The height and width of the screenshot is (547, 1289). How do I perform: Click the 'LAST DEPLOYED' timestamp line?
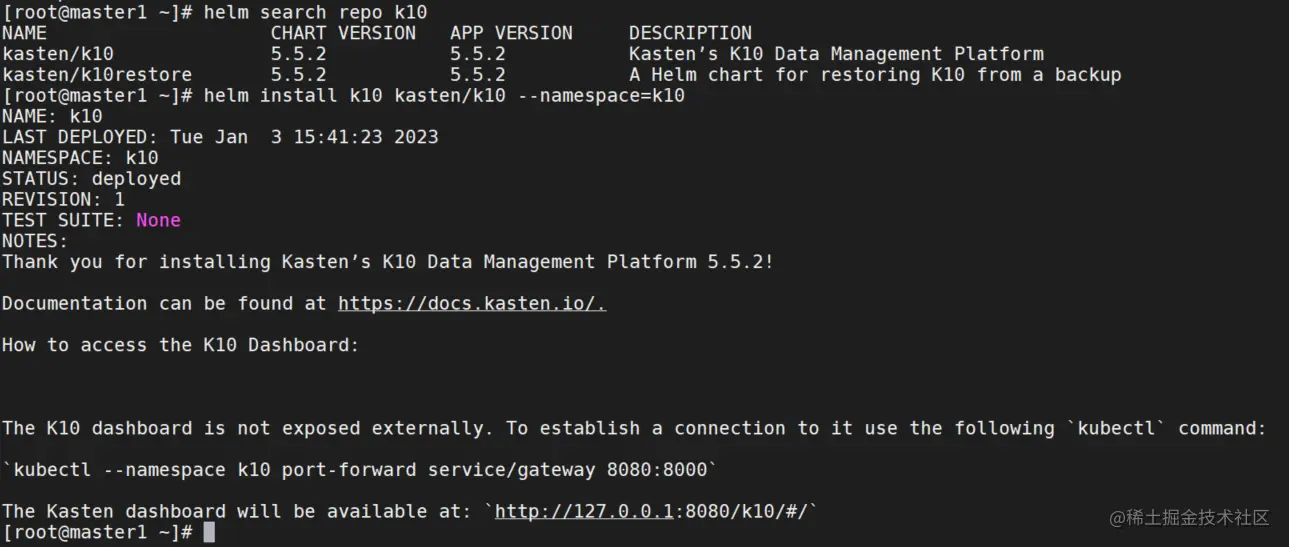click(220, 137)
